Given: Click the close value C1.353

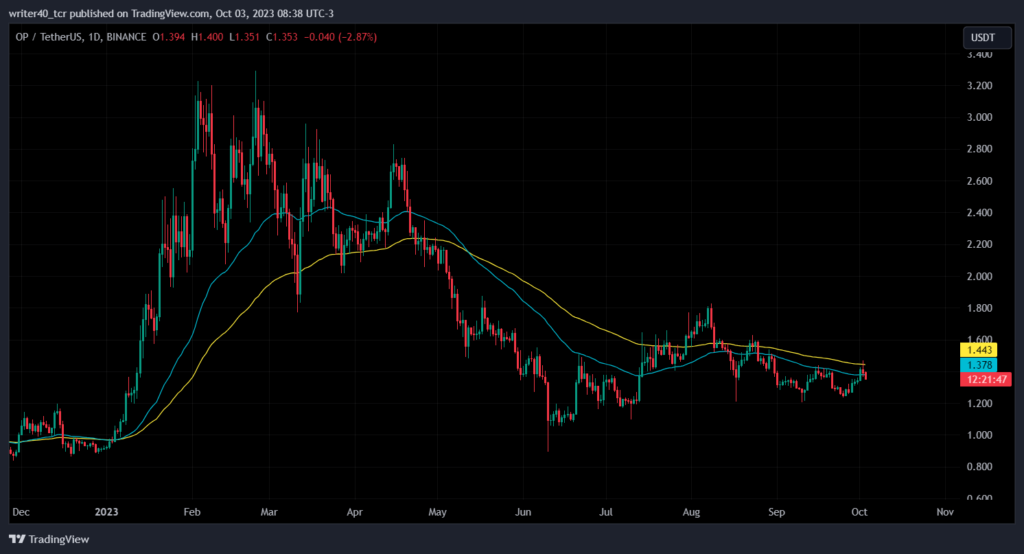Looking at the screenshot, I should (x=282, y=37).
